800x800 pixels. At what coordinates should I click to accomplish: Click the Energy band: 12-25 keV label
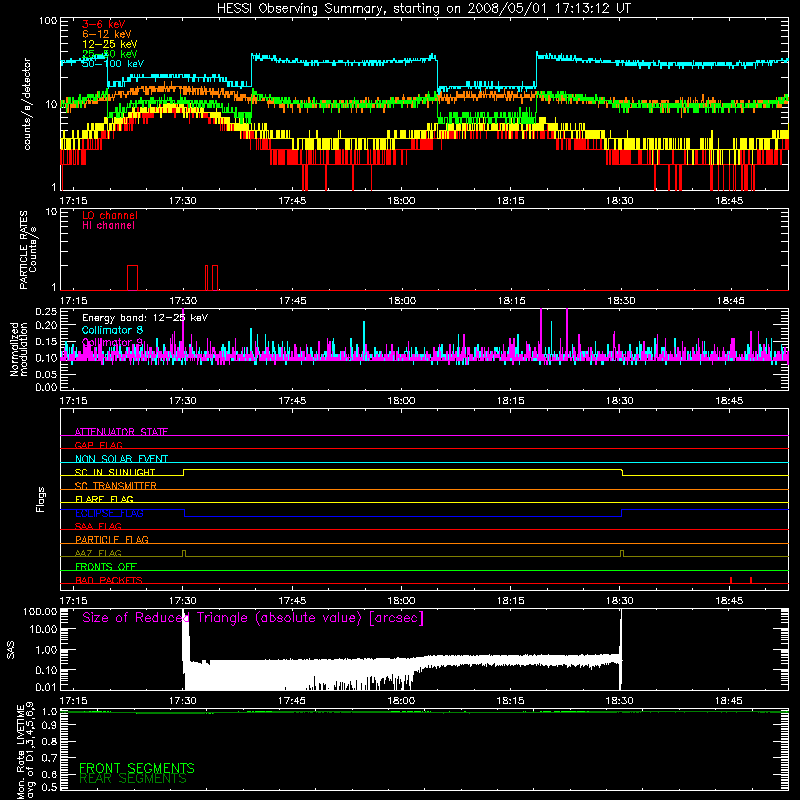point(145,318)
